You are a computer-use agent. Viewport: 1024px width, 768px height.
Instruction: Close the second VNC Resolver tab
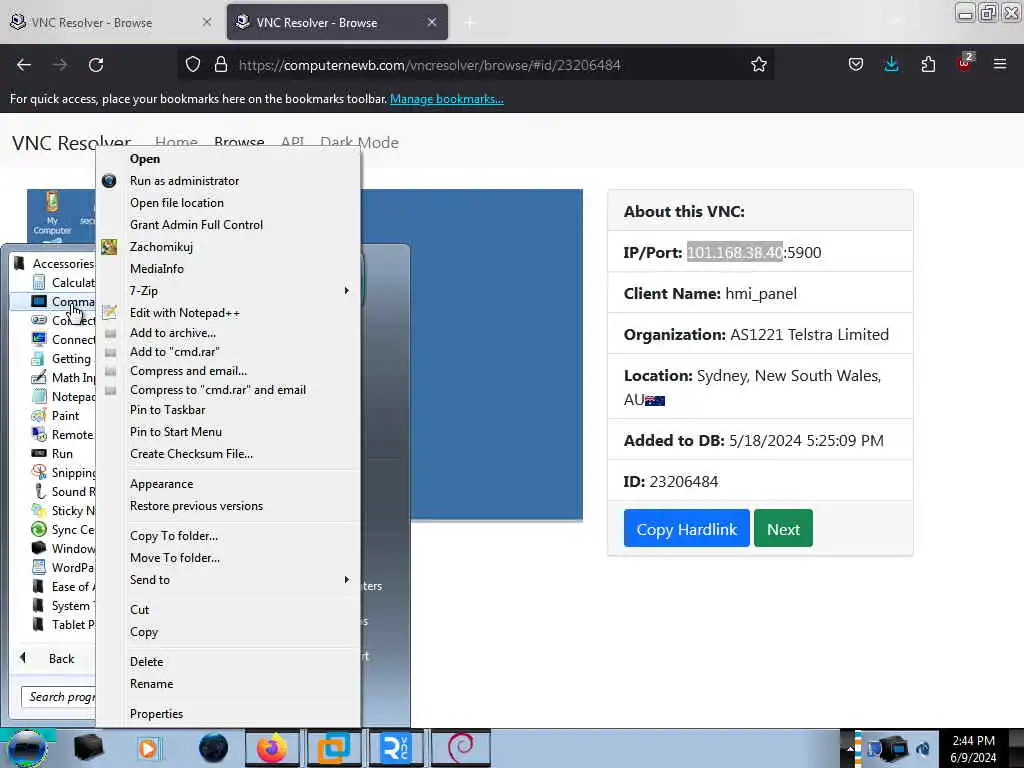432,22
